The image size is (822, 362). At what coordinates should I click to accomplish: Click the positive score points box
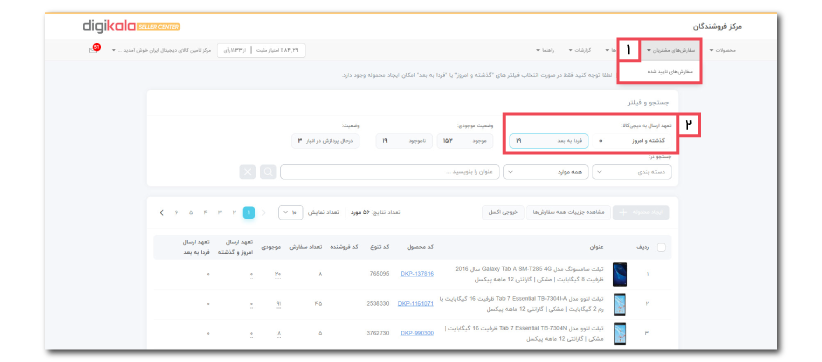click(x=261, y=50)
